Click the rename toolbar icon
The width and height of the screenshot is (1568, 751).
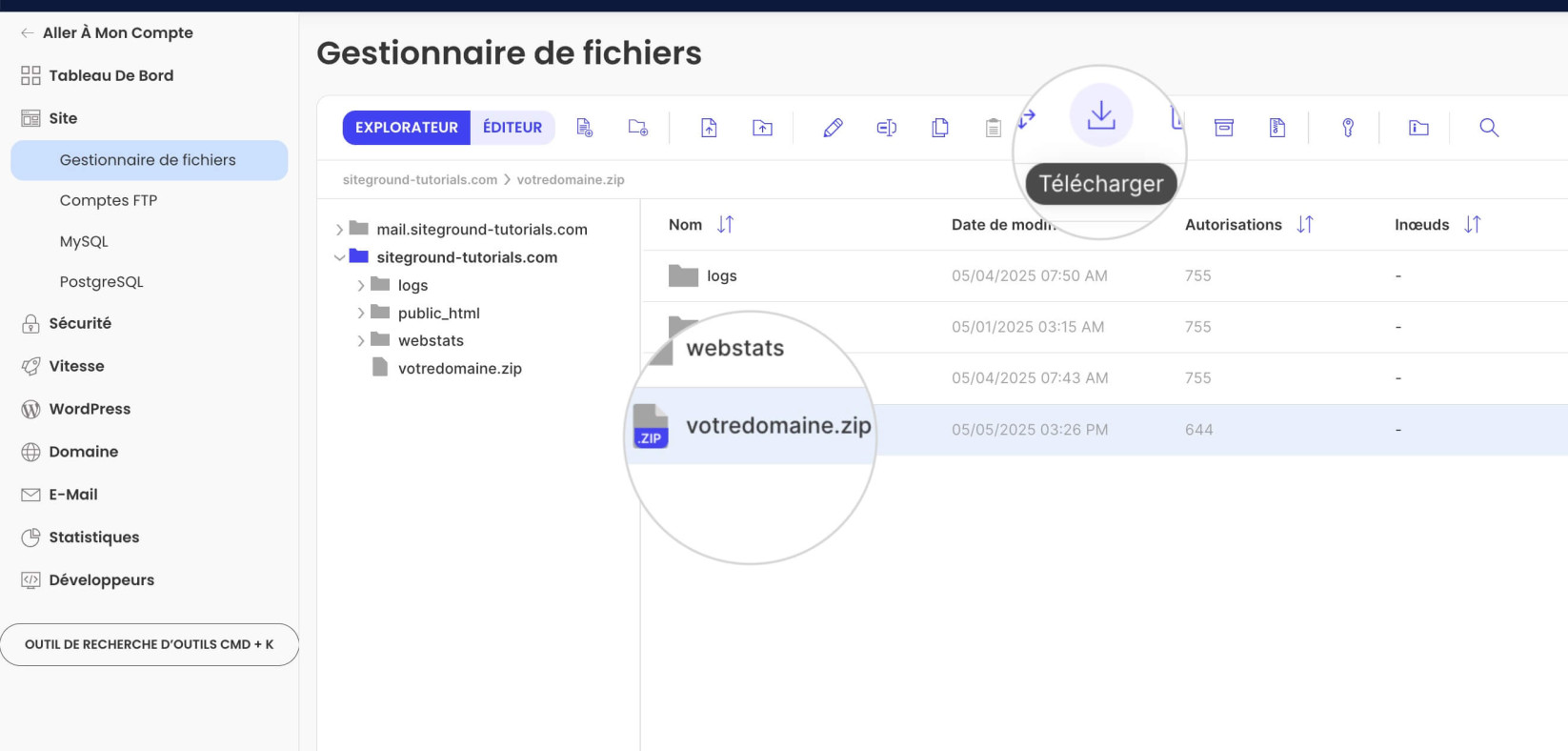(x=886, y=128)
